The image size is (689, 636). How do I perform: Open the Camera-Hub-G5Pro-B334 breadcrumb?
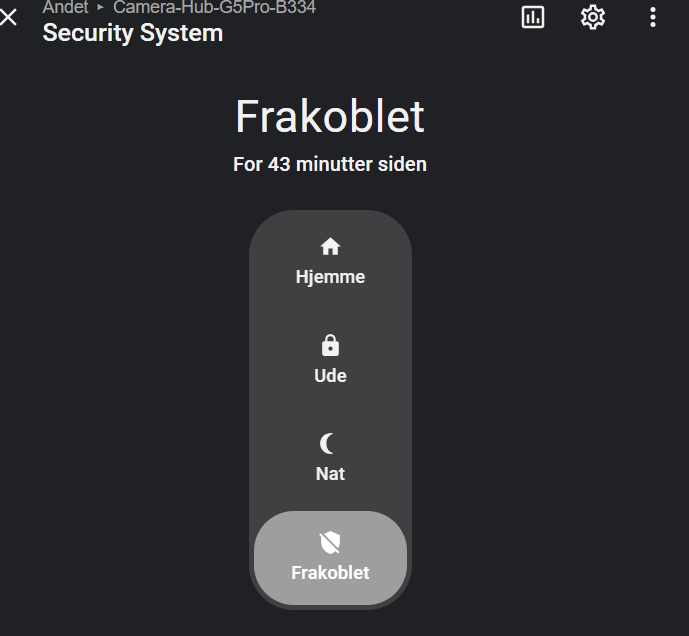click(214, 7)
